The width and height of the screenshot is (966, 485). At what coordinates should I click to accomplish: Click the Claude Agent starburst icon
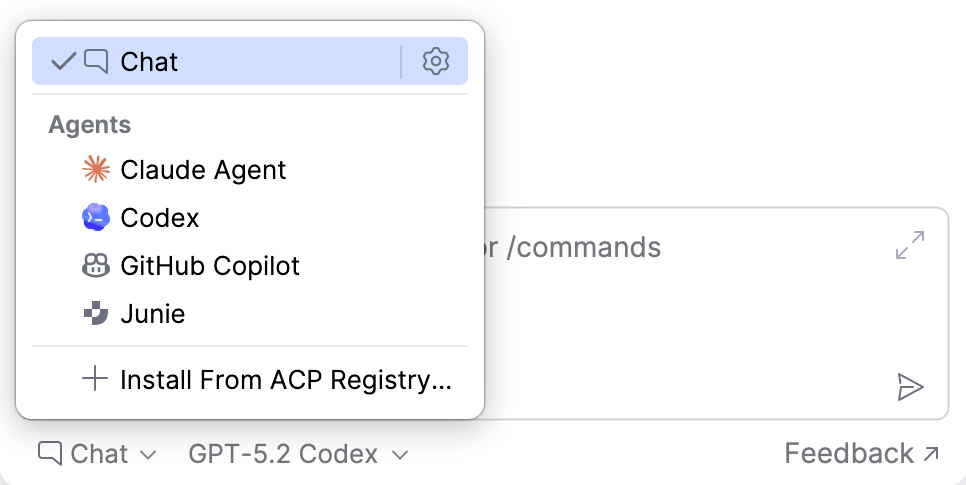click(x=96, y=169)
